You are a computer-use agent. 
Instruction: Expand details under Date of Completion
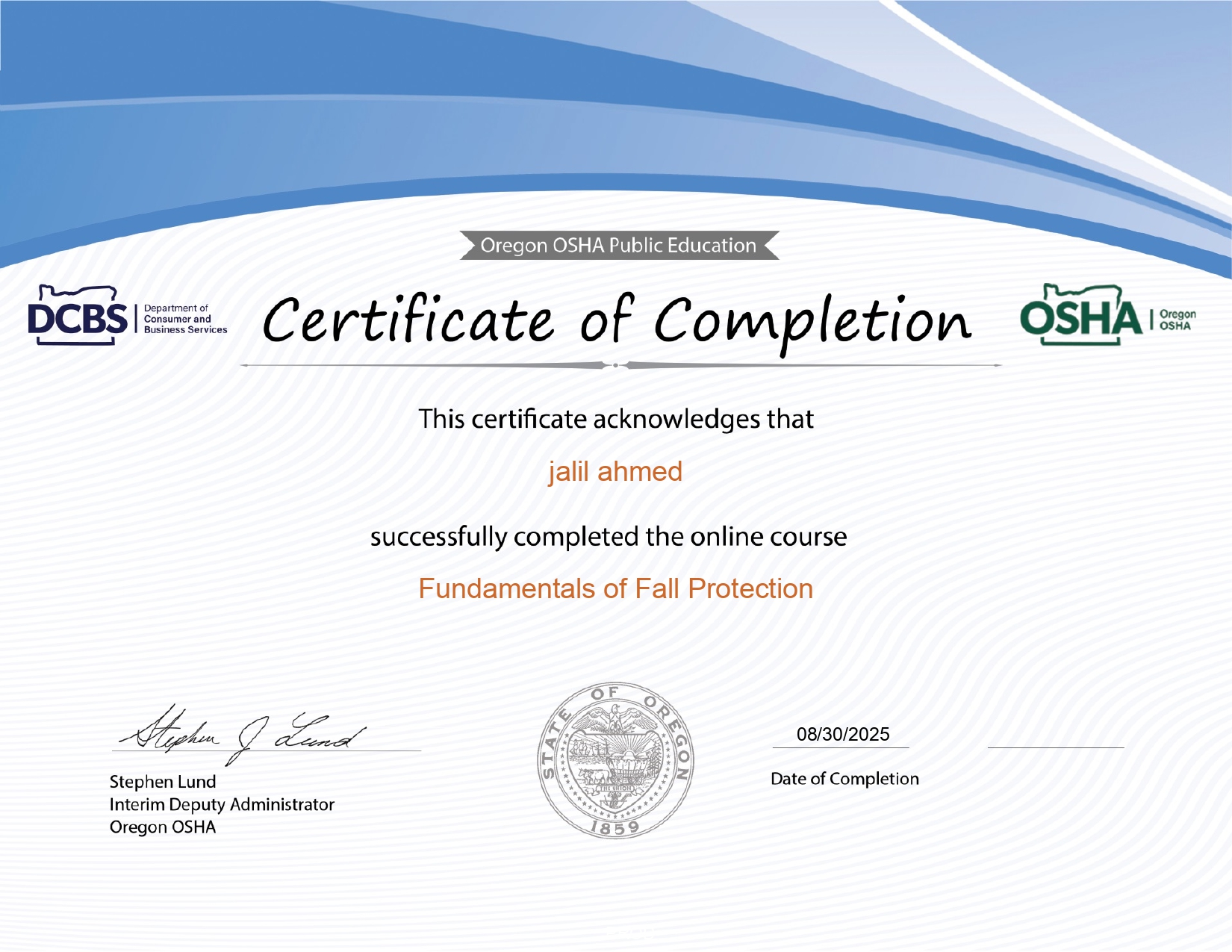844,779
